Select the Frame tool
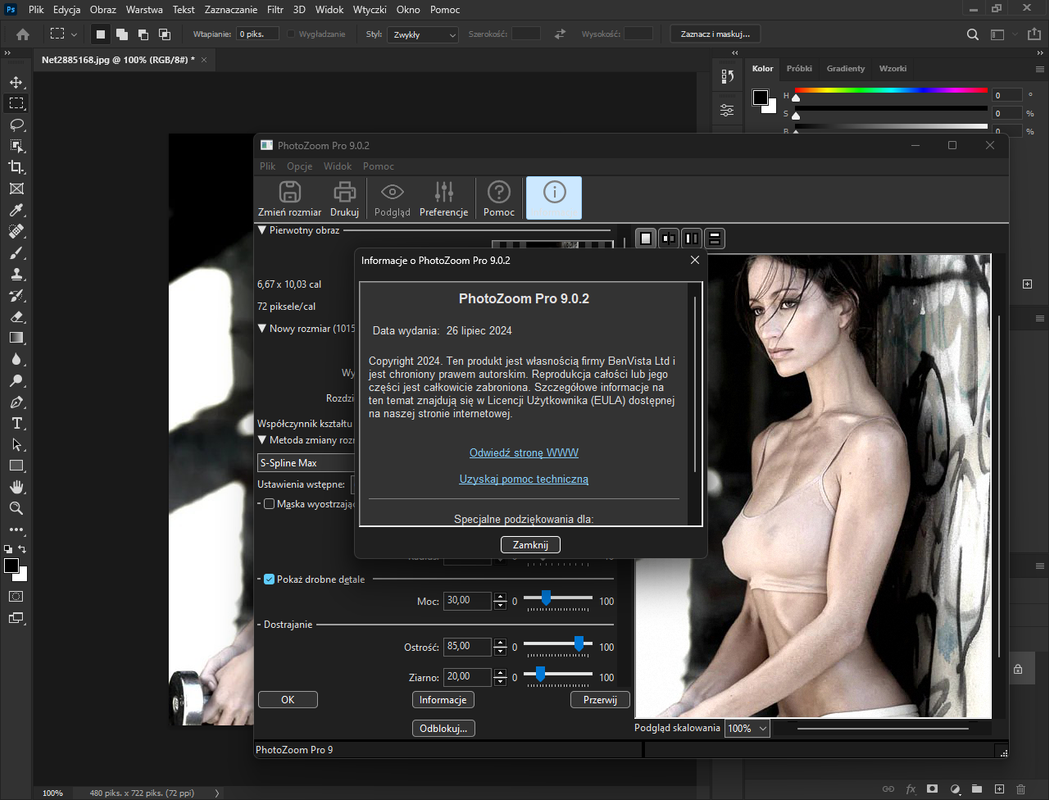Image resolution: width=1049 pixels, height=800 pixels. (16, 189)
